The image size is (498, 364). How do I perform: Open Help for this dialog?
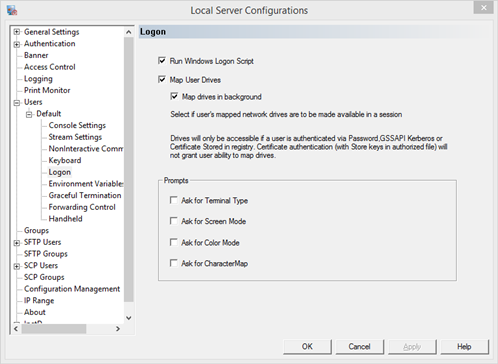point(464,347)
